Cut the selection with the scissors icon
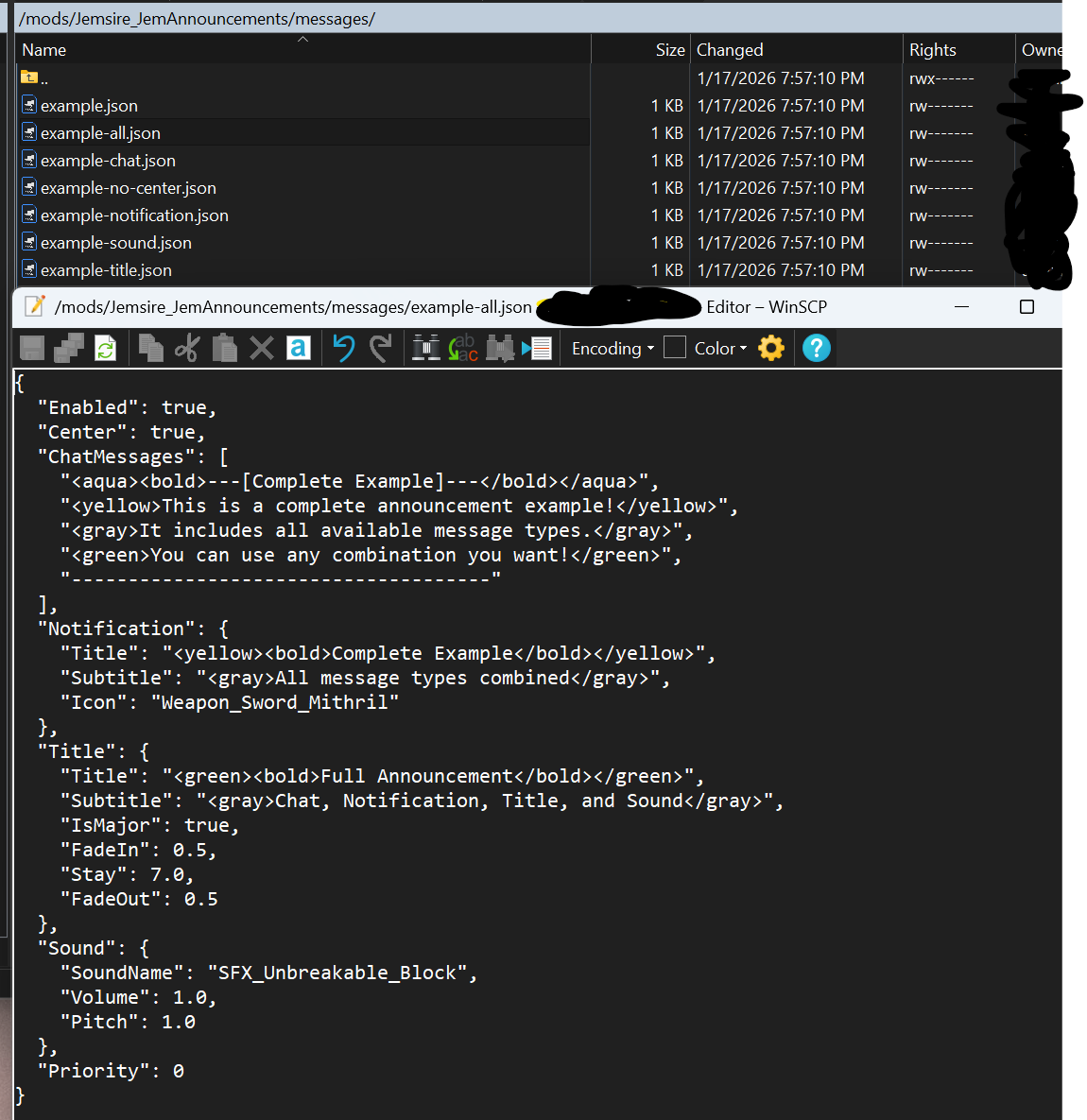This screenshot has width=1087, height=1120. click(187, 348)
